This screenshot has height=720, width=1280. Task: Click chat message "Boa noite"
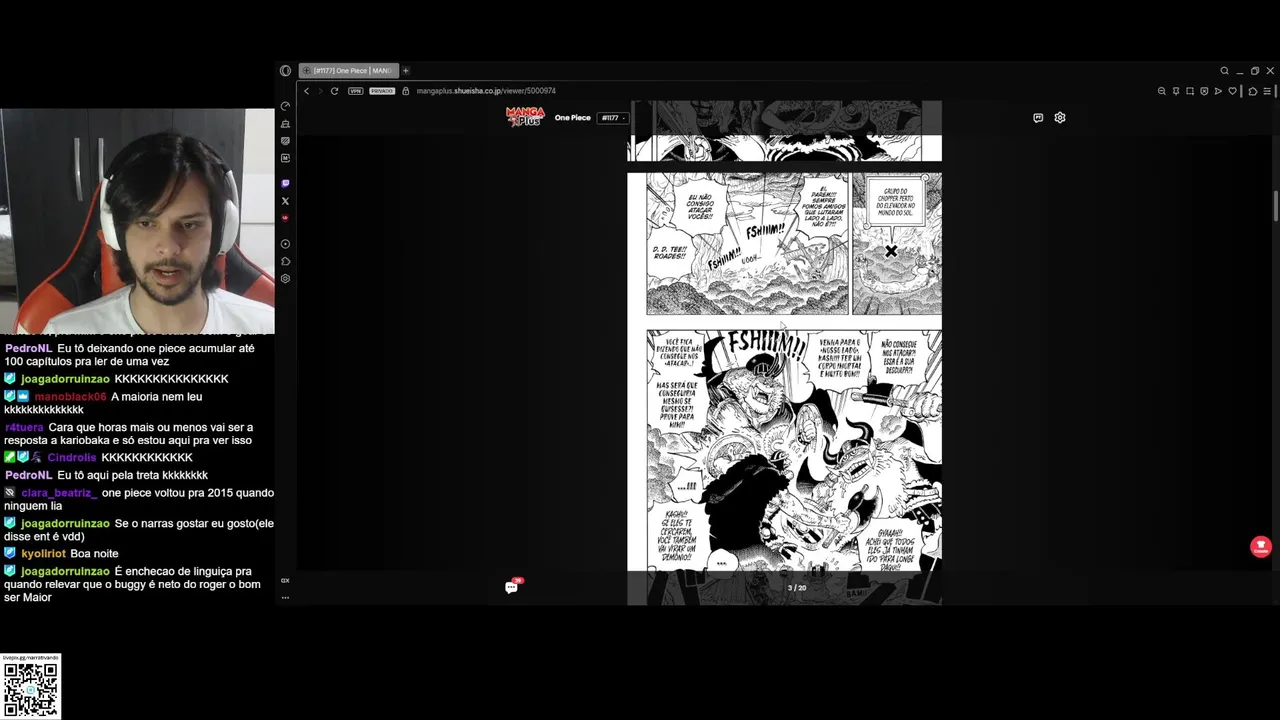tap(94, 553)
